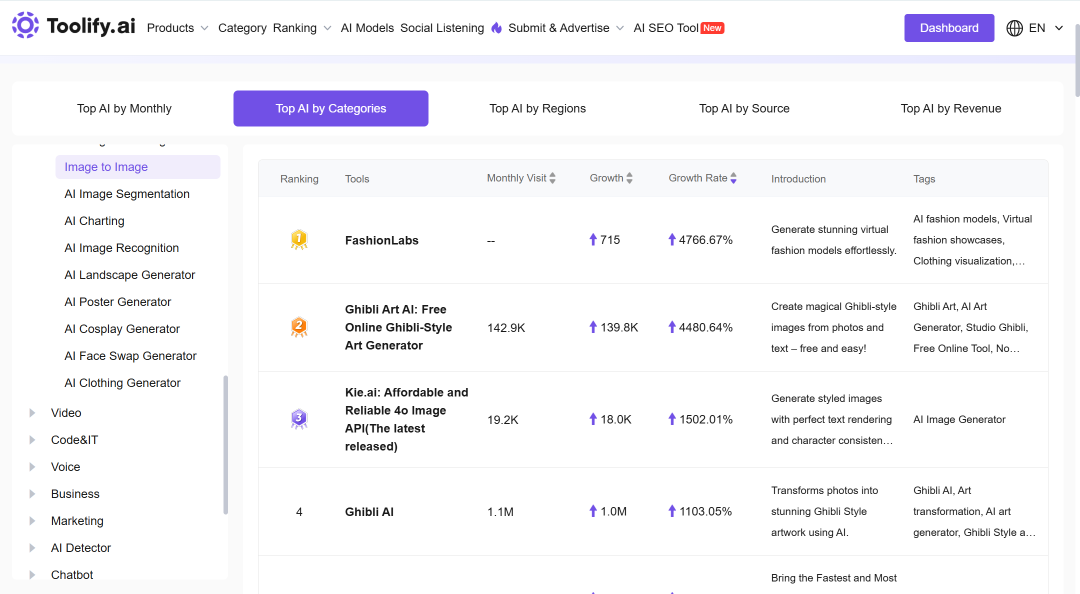Open the Submit & Advertise dropdown
Image resolution: width=1080 pixels, height=594 pixels.
pos(565,28)
